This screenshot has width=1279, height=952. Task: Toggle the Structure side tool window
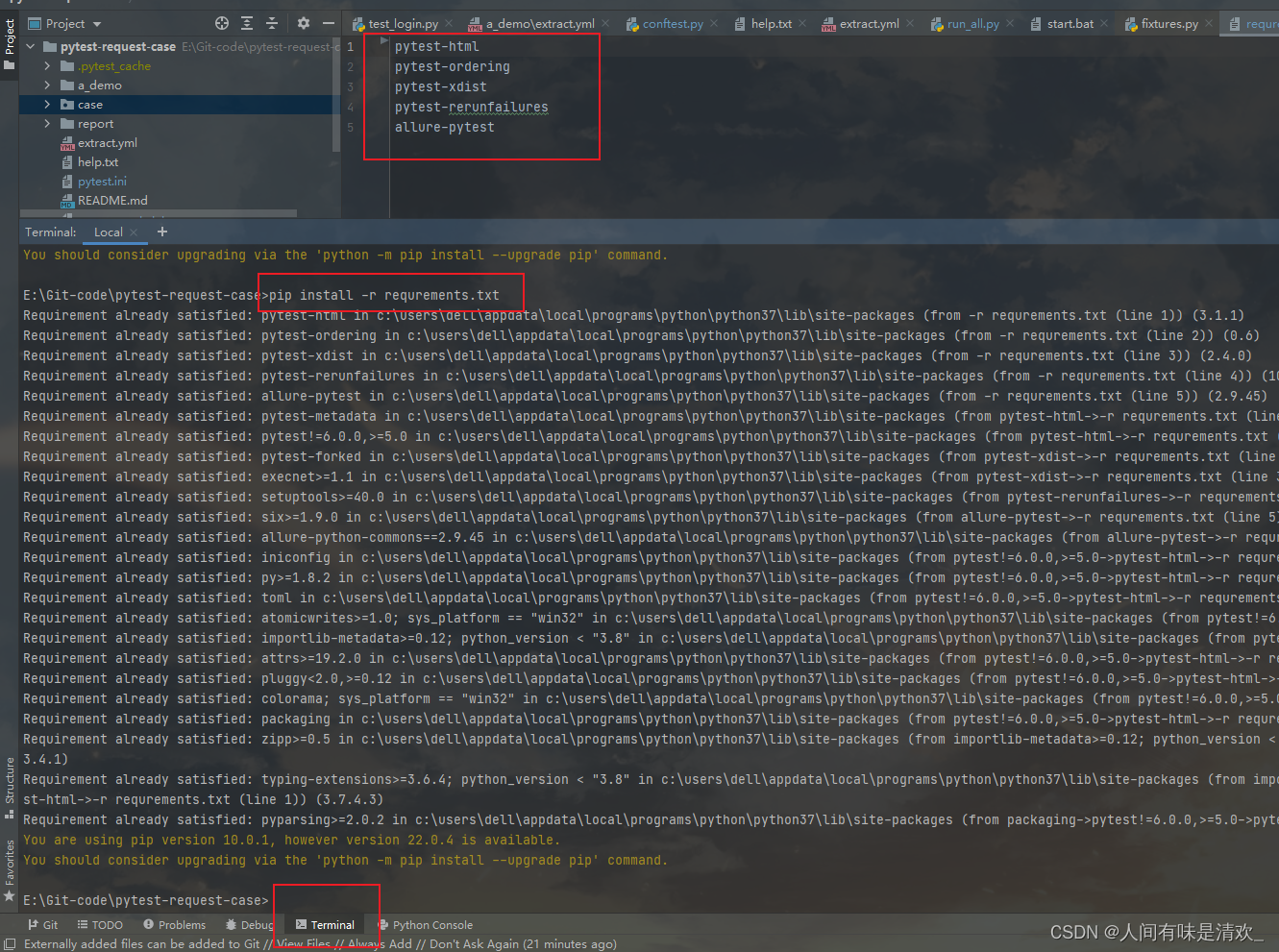coord(10,788)
